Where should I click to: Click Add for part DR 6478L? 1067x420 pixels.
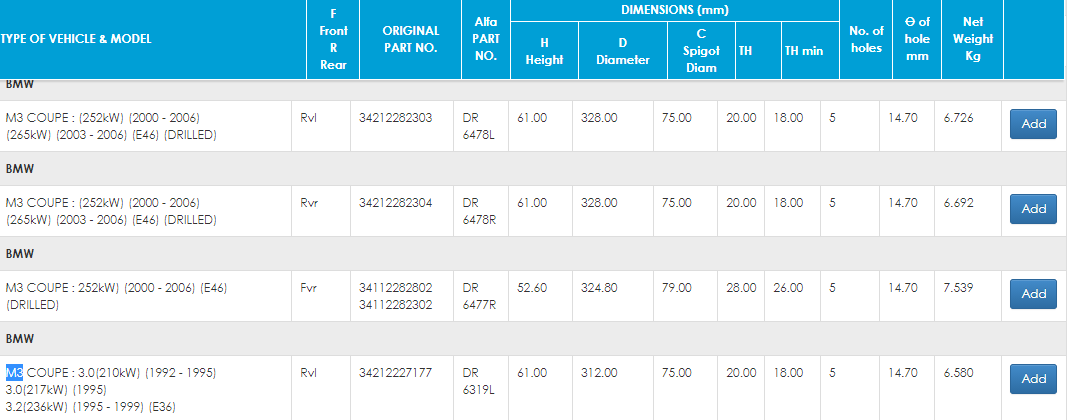coord(1033,124)
